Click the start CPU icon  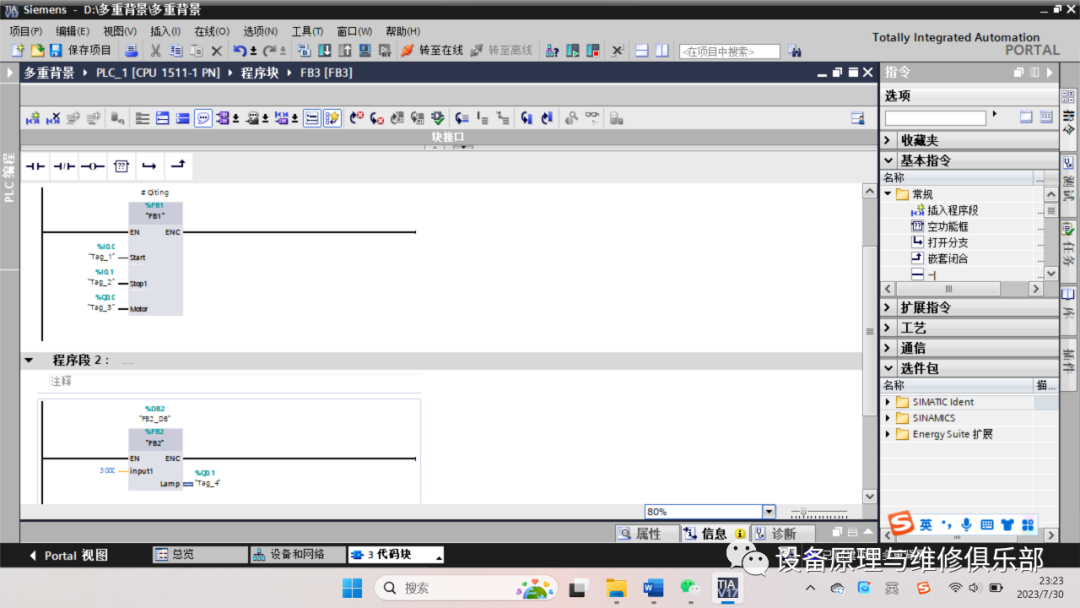pyautogui.click(x=573, y=50)
